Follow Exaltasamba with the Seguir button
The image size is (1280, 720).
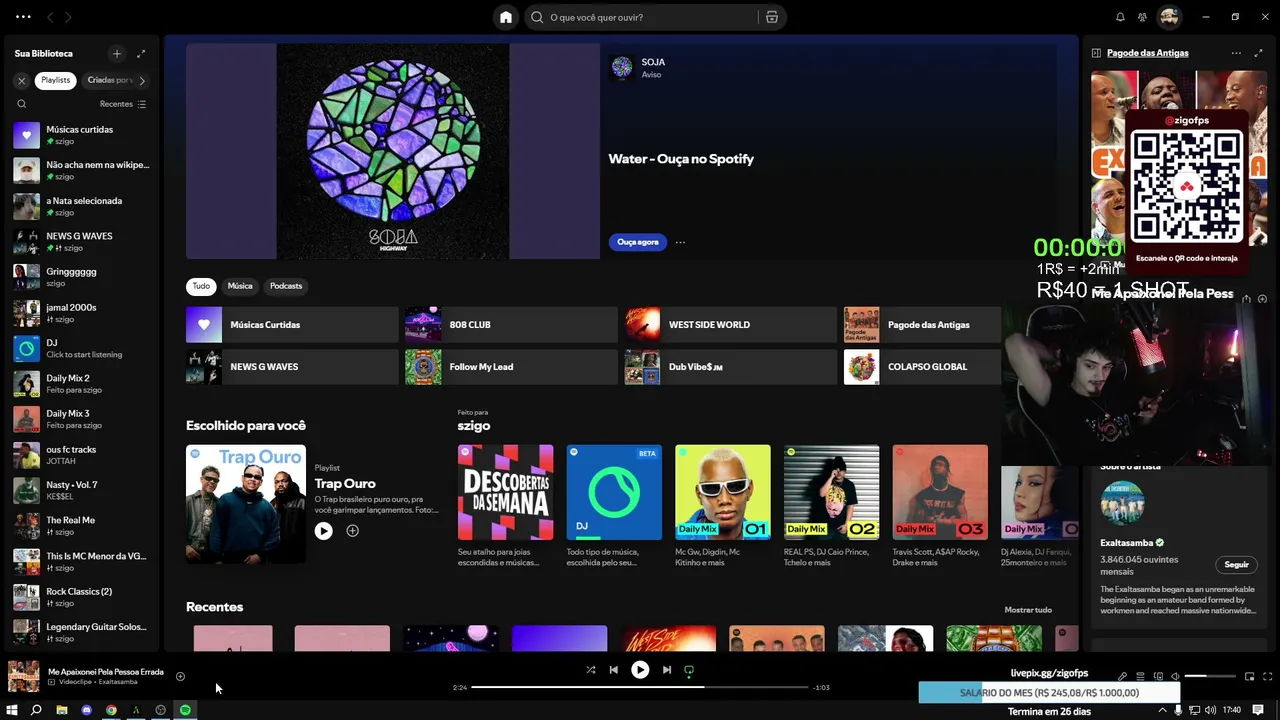click(1237, 565)
